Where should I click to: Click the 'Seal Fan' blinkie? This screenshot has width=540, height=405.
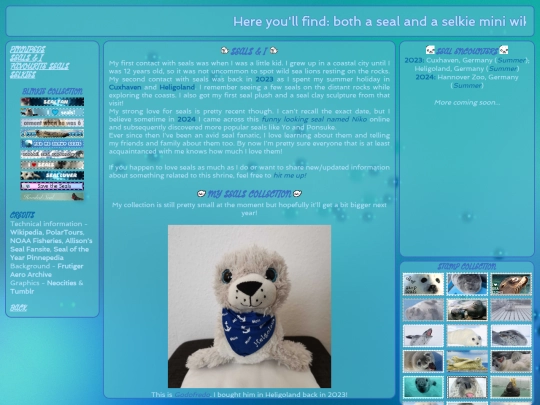pyautogui.click(x=52, y=102)
